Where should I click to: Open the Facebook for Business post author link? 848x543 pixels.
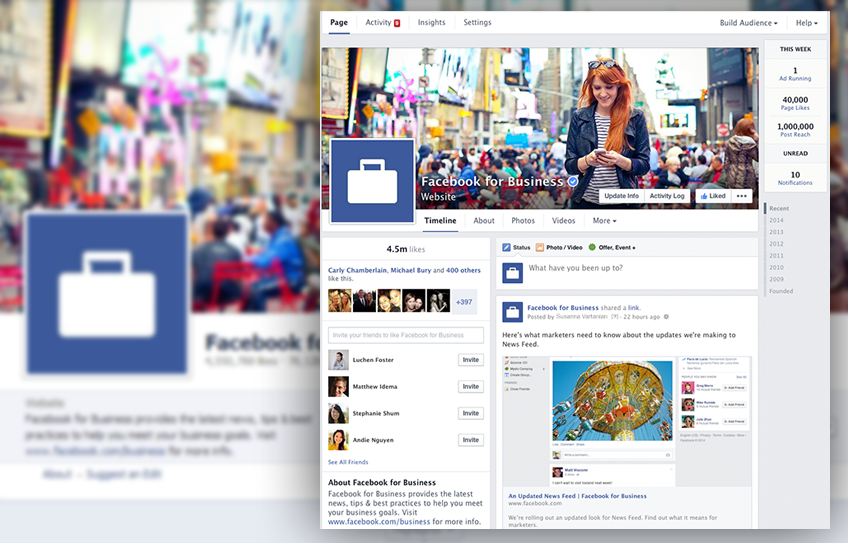(x=562, y=307)
